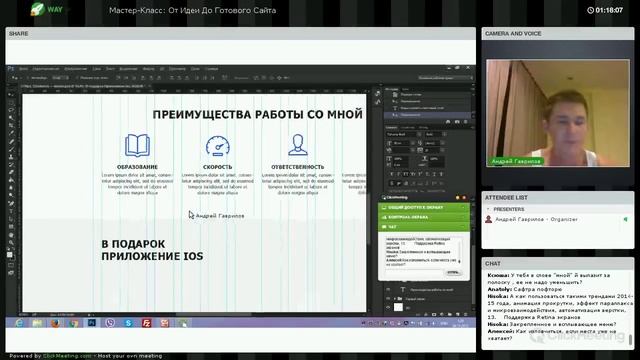This screenshot has width=640, height=360.
Task: Delete current state in History panel
Action: pyautogui.click(x=466, y=122)
